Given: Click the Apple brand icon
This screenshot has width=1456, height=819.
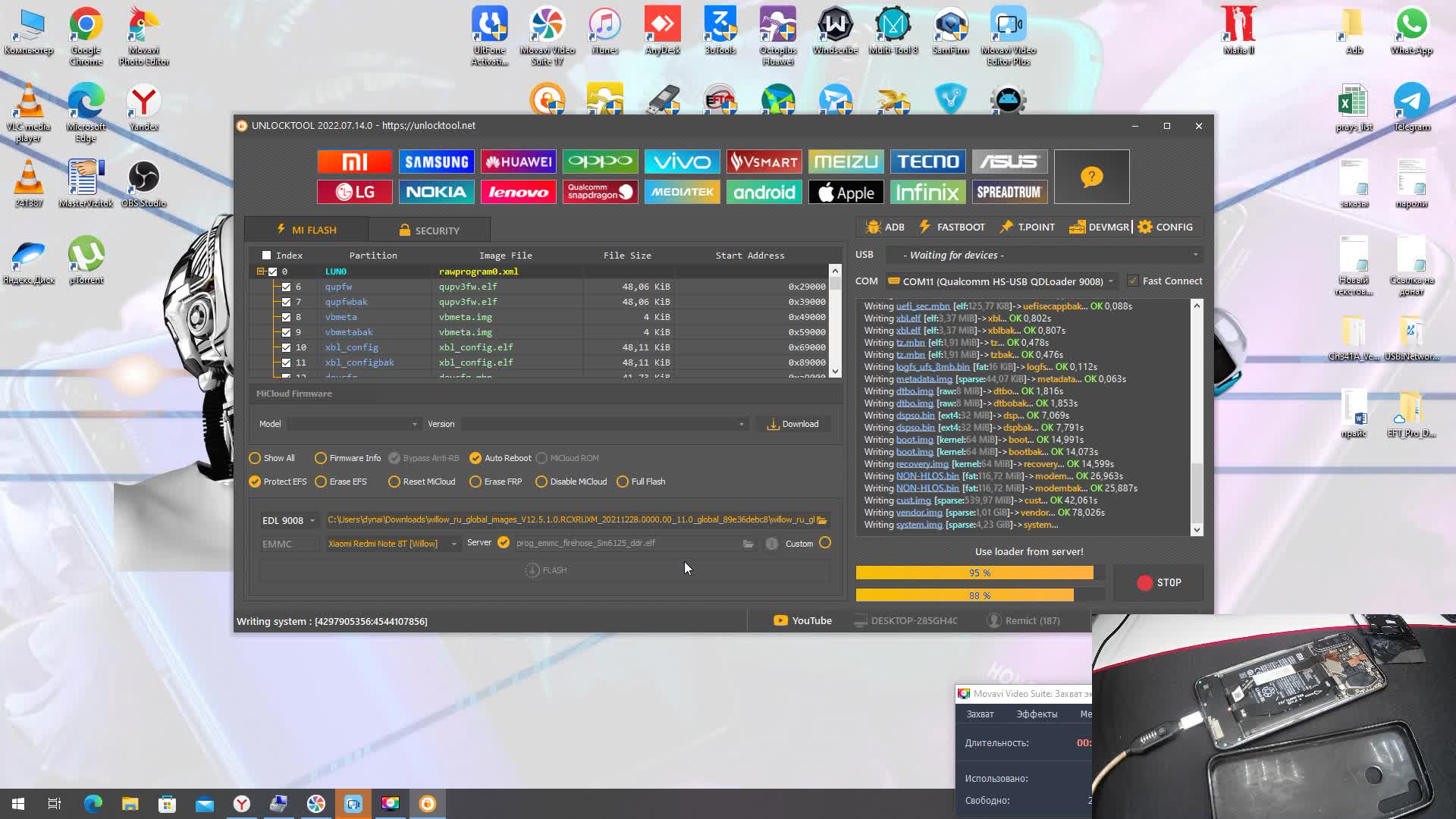Looking at the screenshot, I should pyautogui.click(x=846, y=192).
